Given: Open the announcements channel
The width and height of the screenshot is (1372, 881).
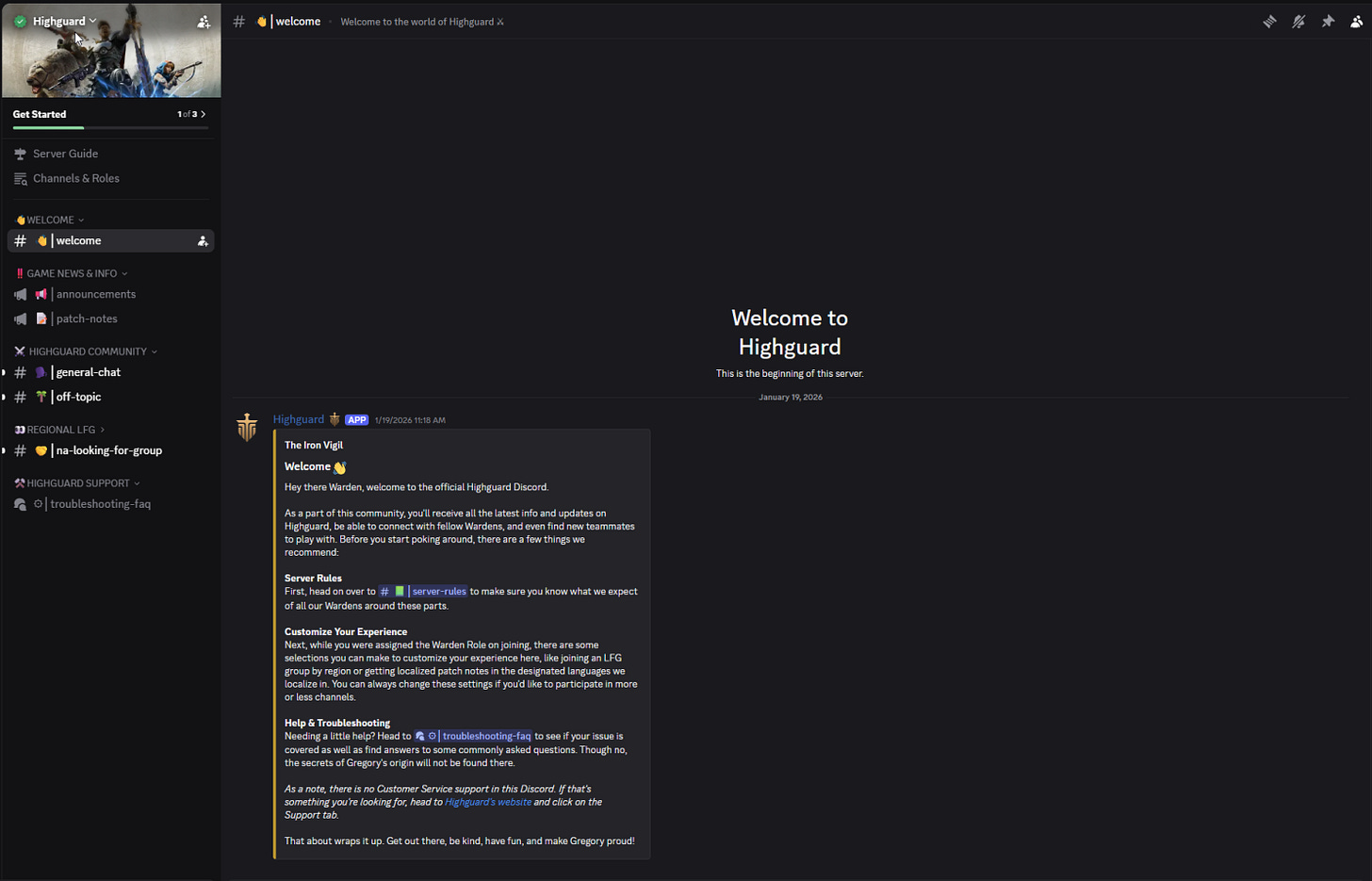Looking at the screenshot, I should point(110,294).
